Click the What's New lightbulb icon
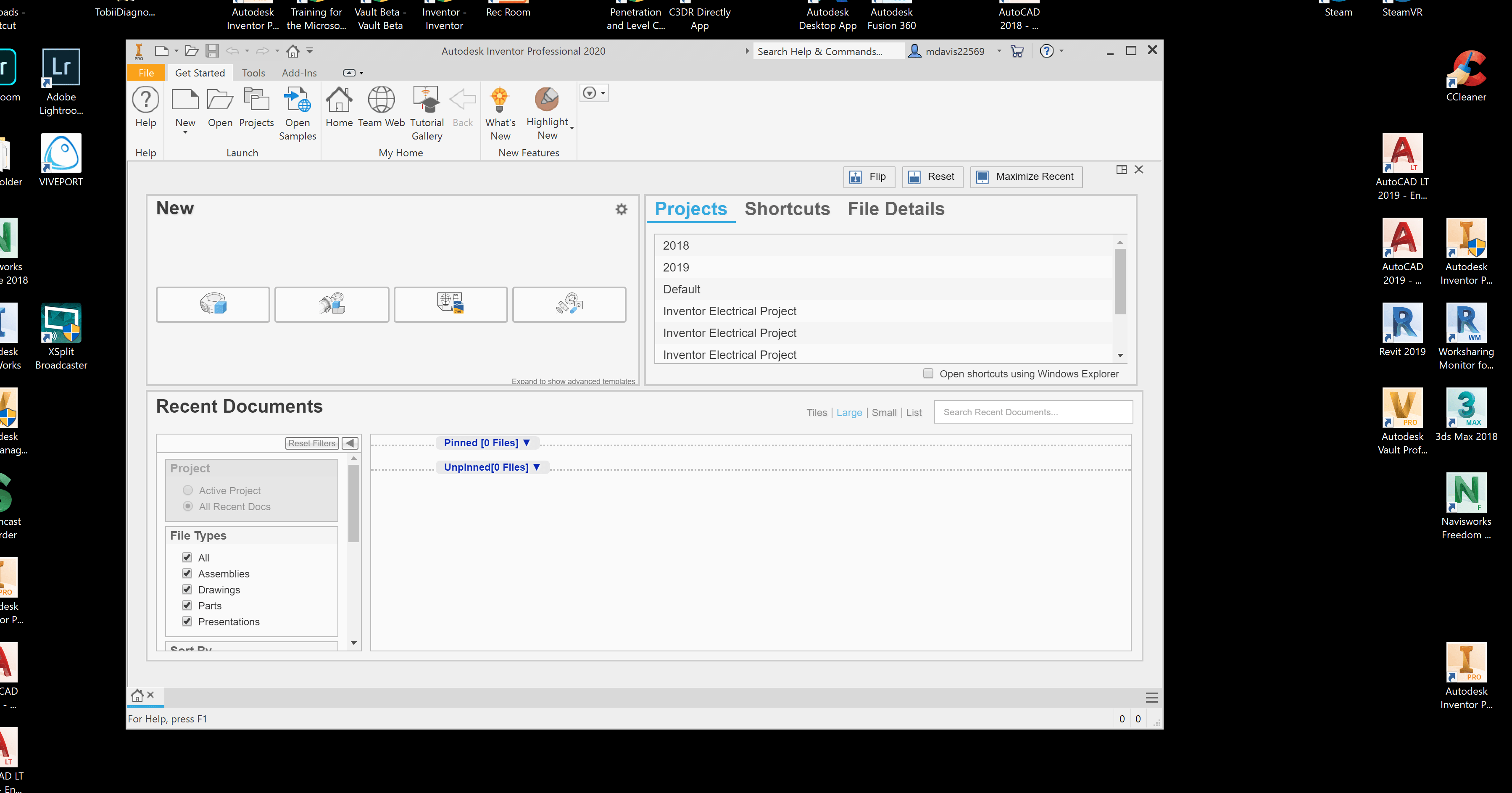This screenshot has width=1512, height=793. pyautogui.click(x=500, y=100)
